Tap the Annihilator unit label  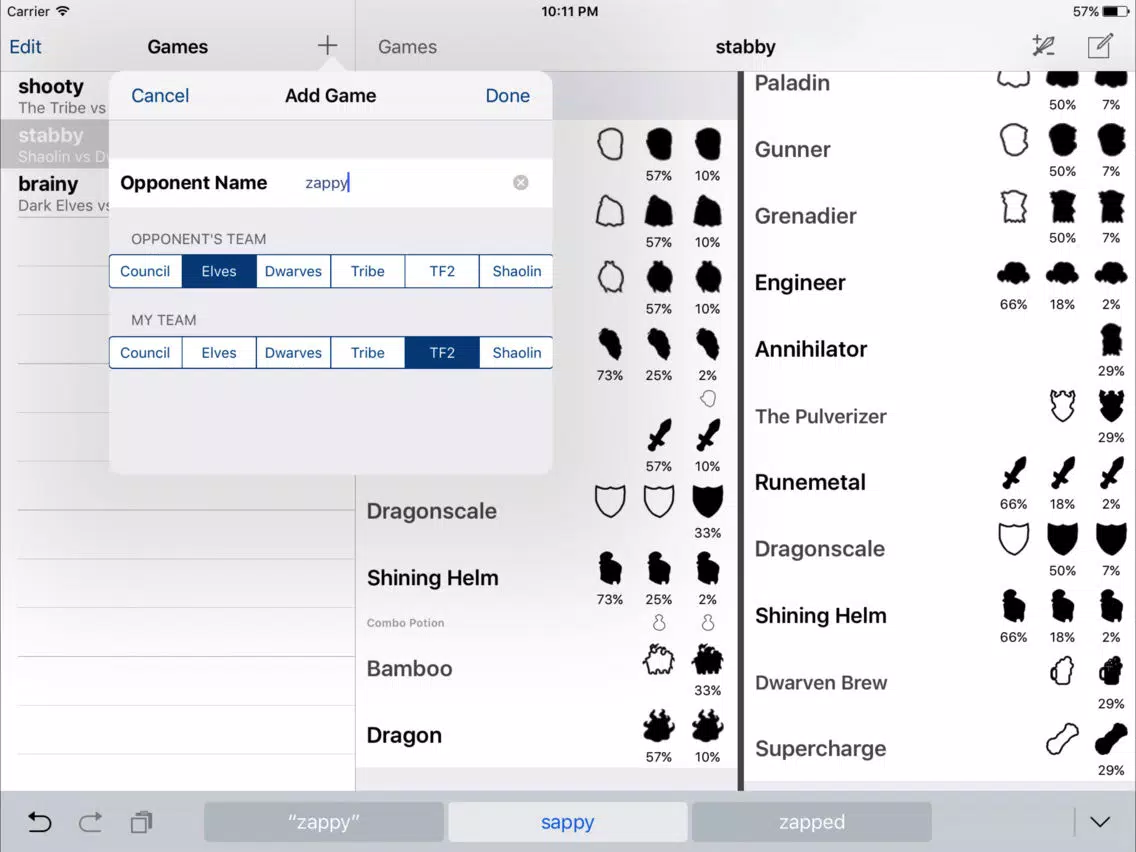click(811, 349)
